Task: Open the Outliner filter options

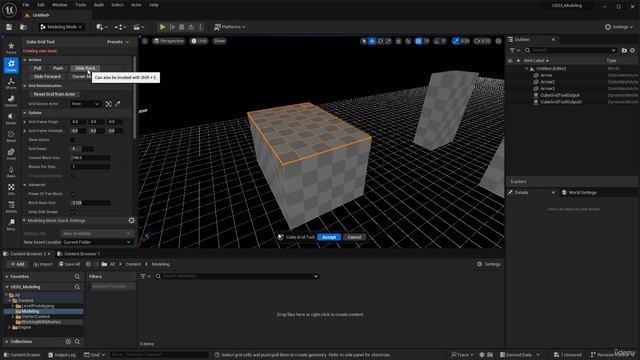Action: (x=514, y=50)
